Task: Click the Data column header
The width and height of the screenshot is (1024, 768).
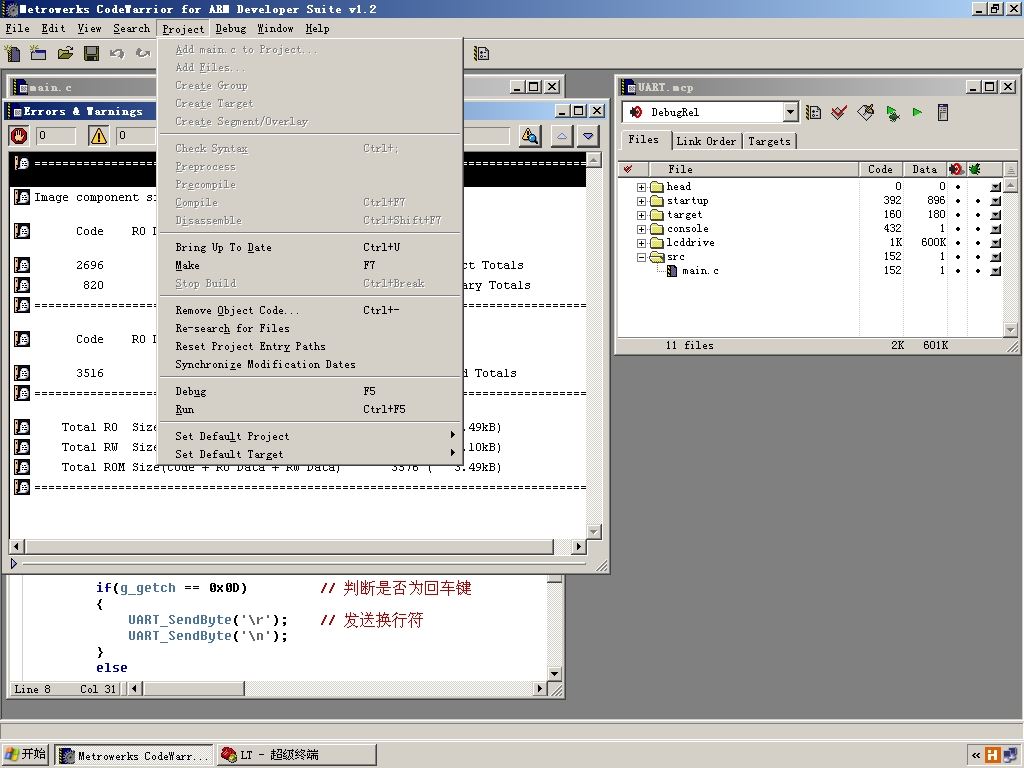Action: coord(925,169)
